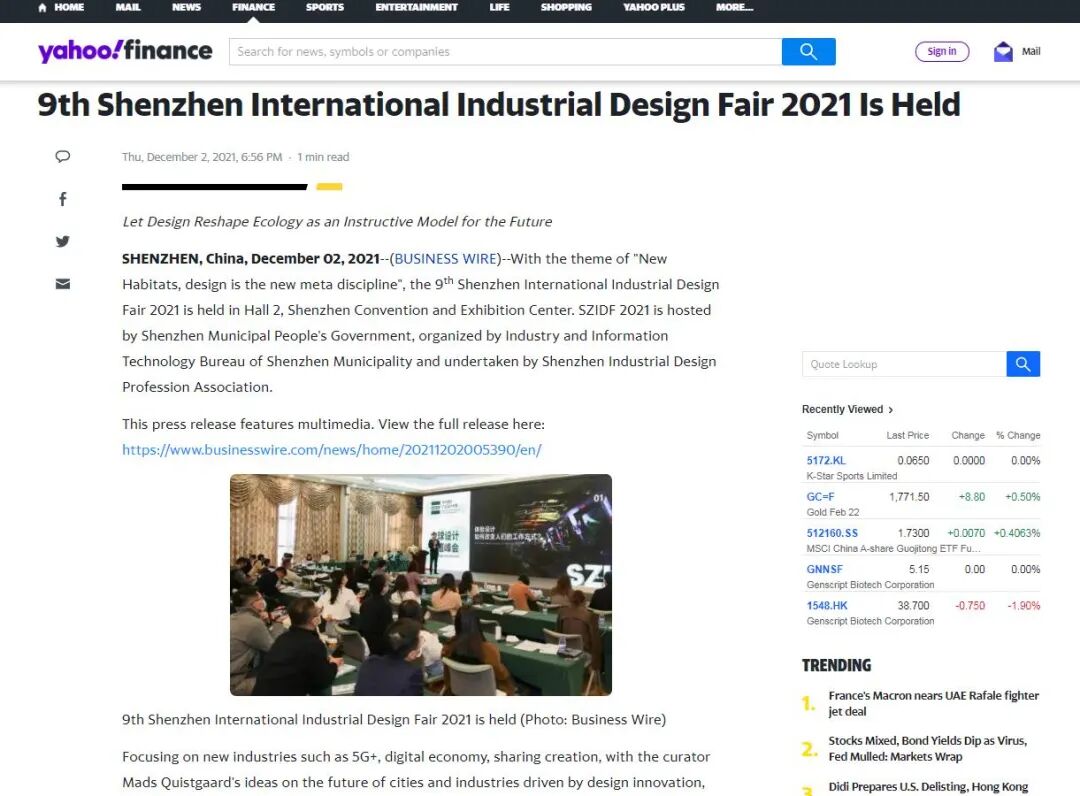The width and height of the screenshot is (1080, 796).
Task: Click the GC=F +0.50% change value
Action: tap(1022, 496)
